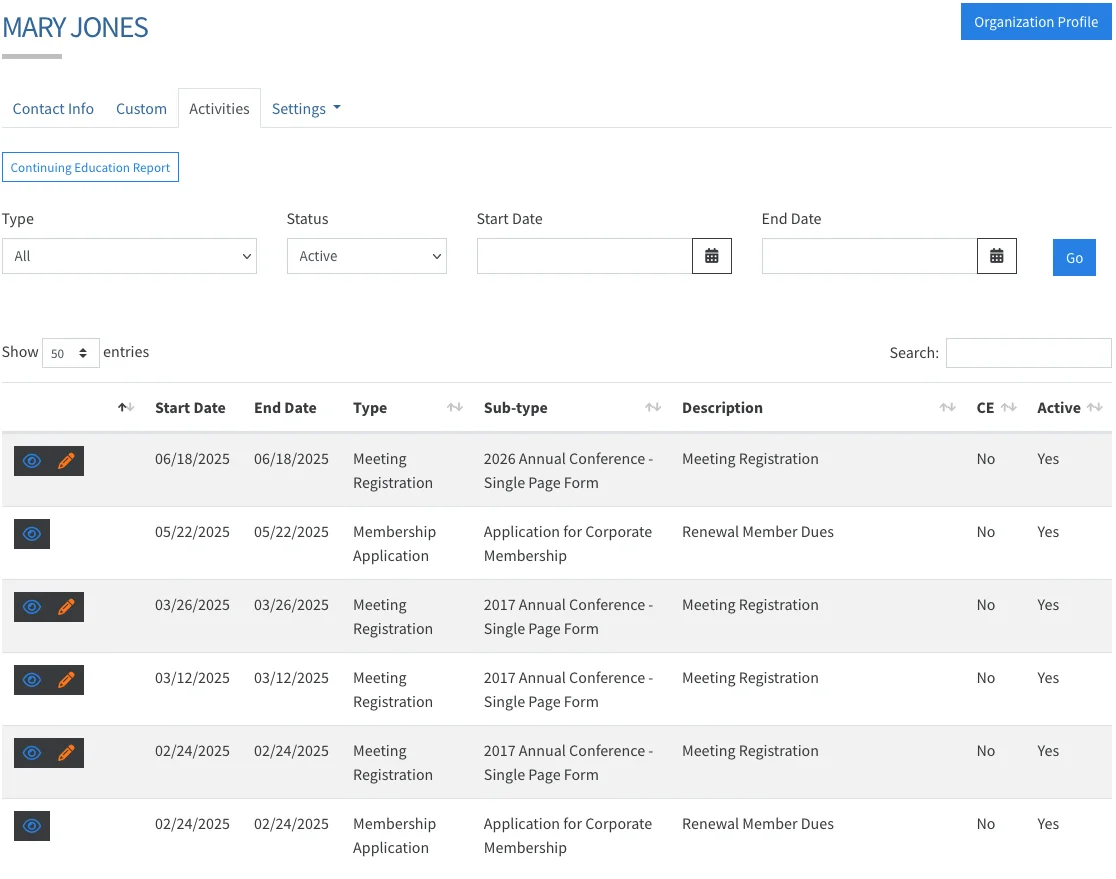Edit the 2026 Annual Conference meeting registration

65,460
